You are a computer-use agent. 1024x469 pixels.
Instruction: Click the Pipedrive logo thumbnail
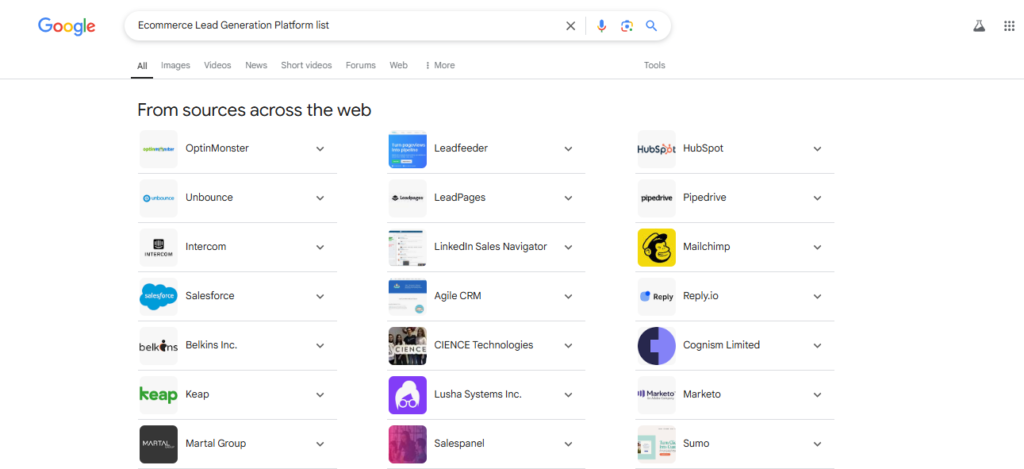(x=656, y=198)
